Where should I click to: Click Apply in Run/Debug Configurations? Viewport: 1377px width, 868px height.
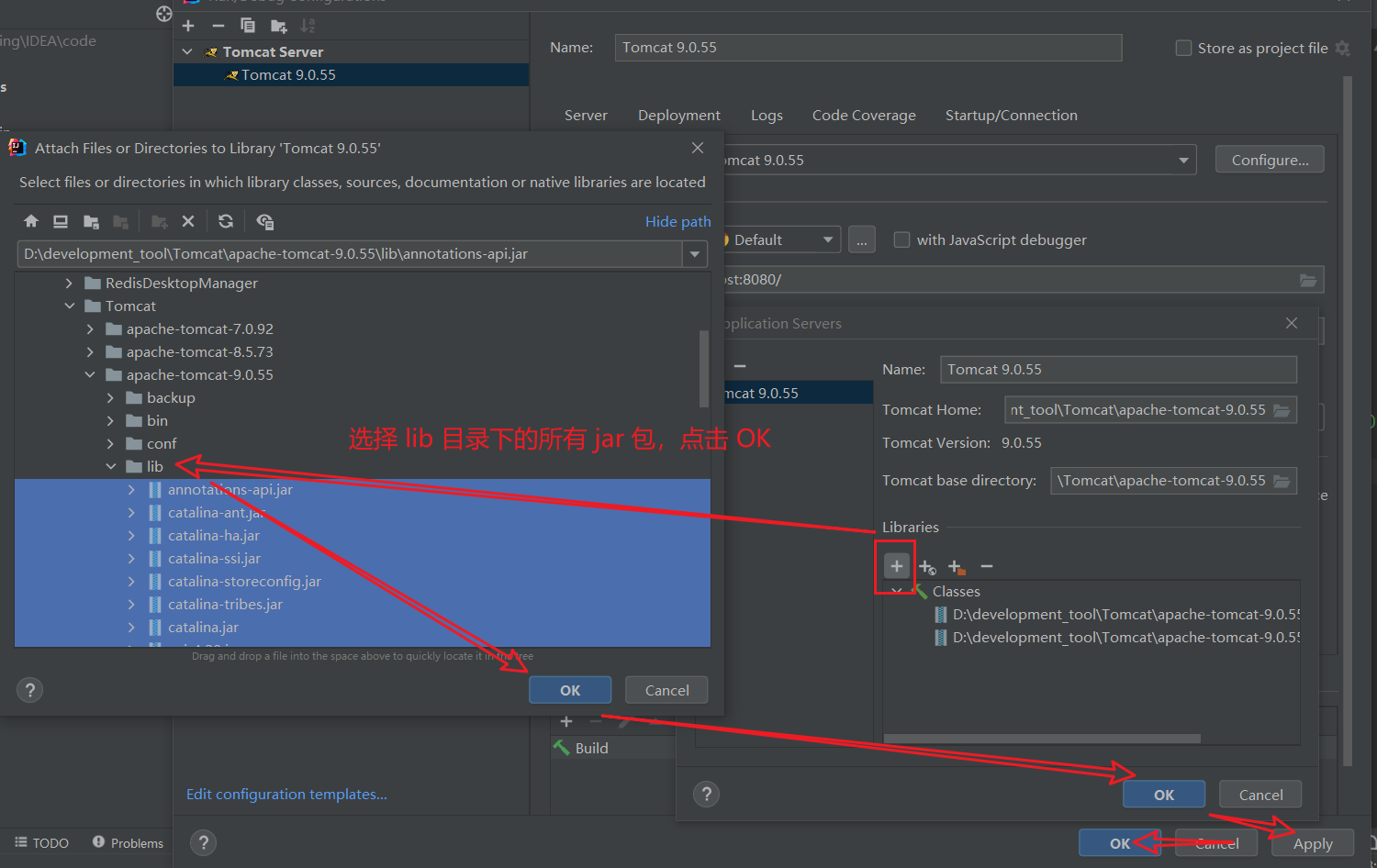pos(1313,843)
